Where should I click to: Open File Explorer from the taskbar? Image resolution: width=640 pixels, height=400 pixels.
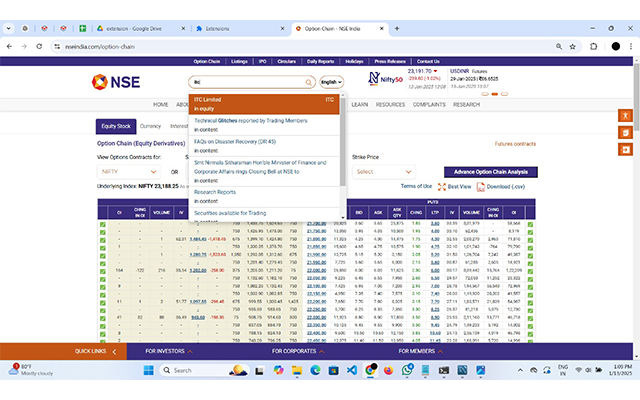click(x=297, y=370)
